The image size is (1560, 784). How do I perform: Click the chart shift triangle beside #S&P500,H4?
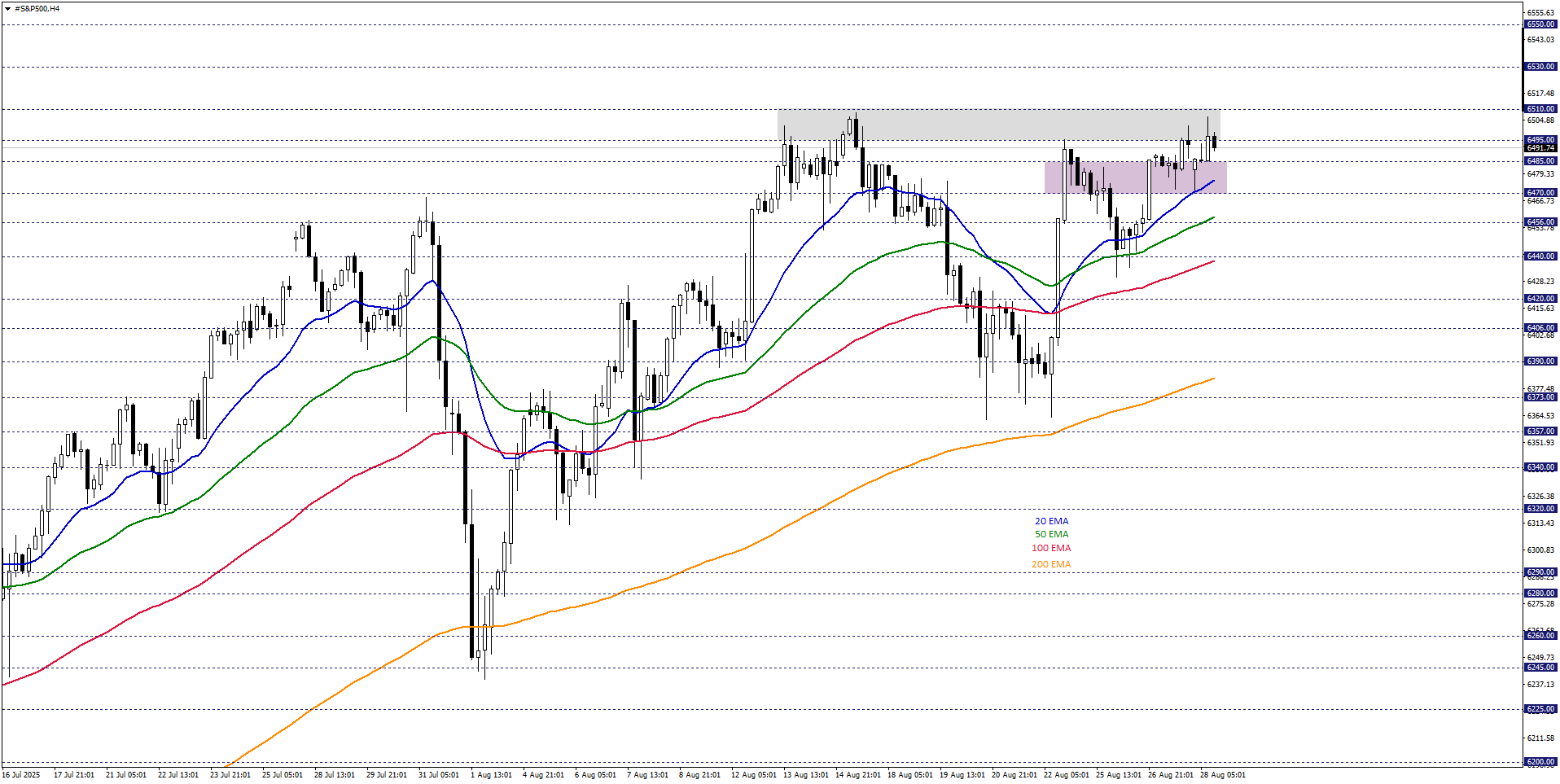click(7, 9)
